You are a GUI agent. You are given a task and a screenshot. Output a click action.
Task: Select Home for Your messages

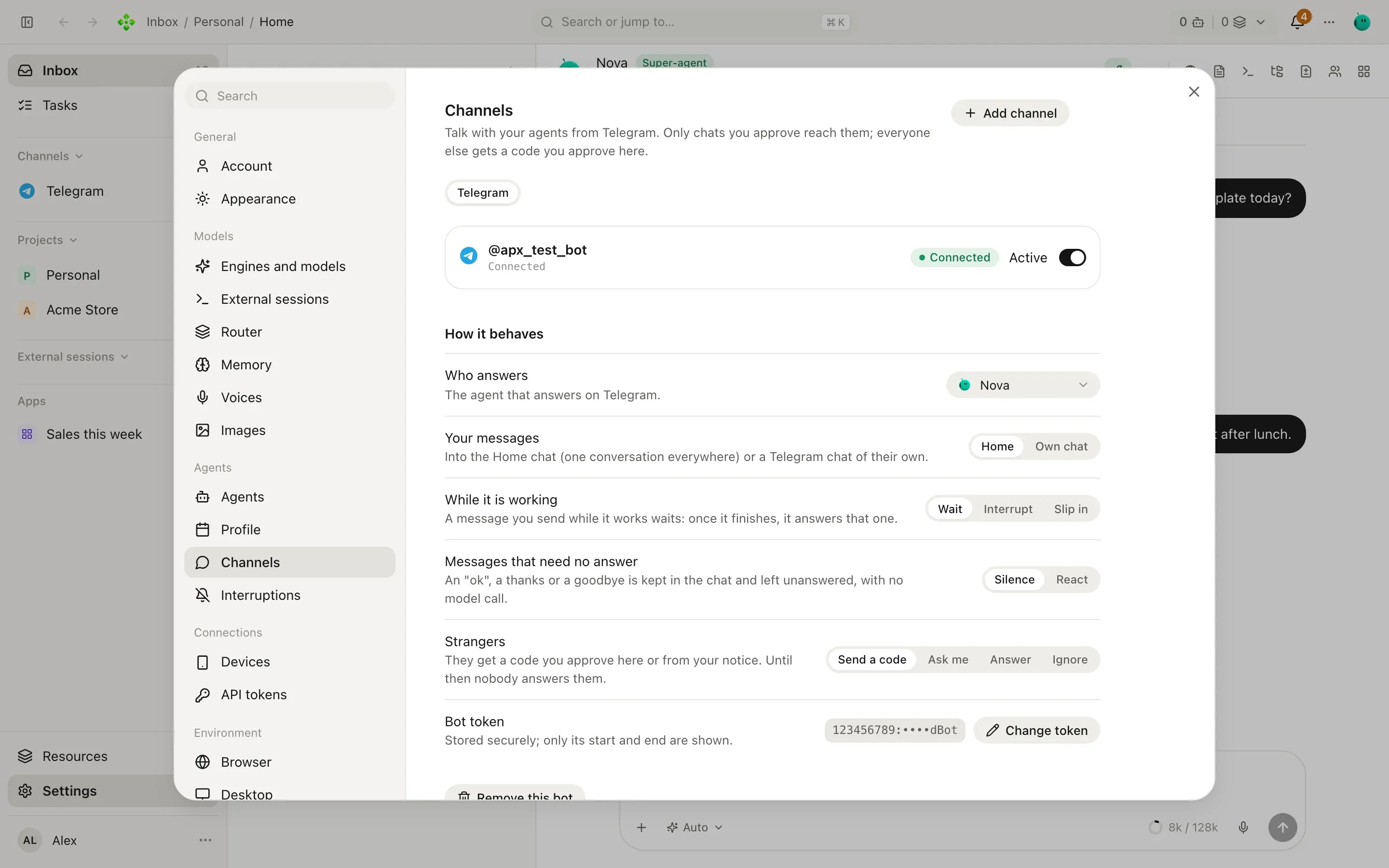(997, 447)
